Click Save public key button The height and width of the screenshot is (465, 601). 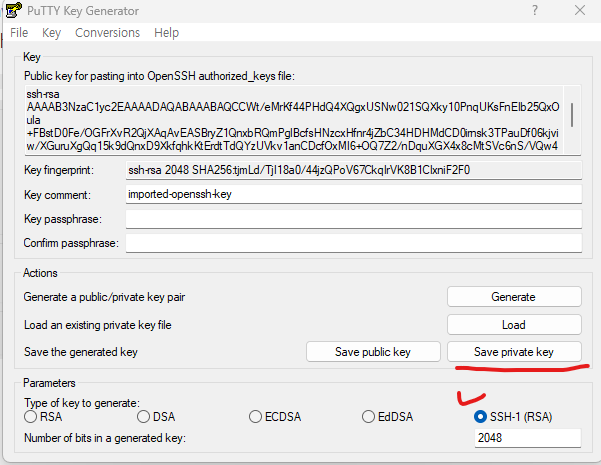pyautogui.click(x=373, y=352)
